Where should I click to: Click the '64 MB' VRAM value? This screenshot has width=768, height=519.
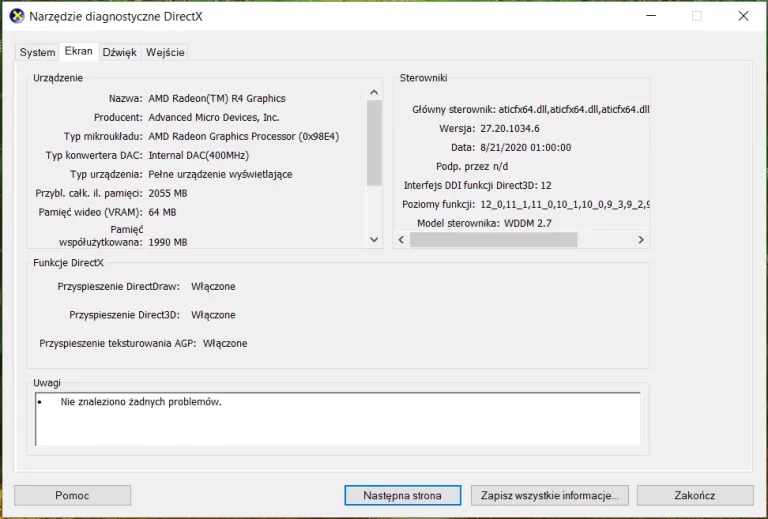162,212
